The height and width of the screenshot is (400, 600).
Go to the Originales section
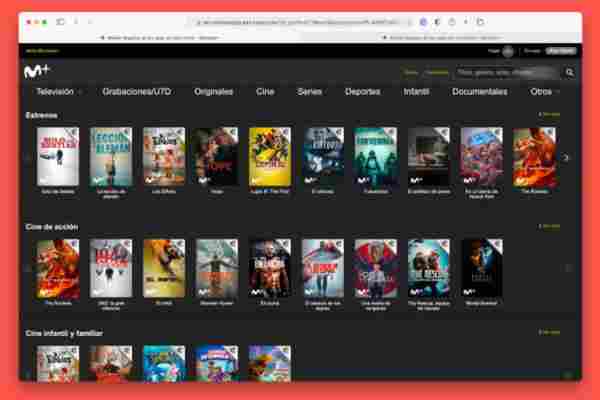pyautogui.click(x=214, y=92)
